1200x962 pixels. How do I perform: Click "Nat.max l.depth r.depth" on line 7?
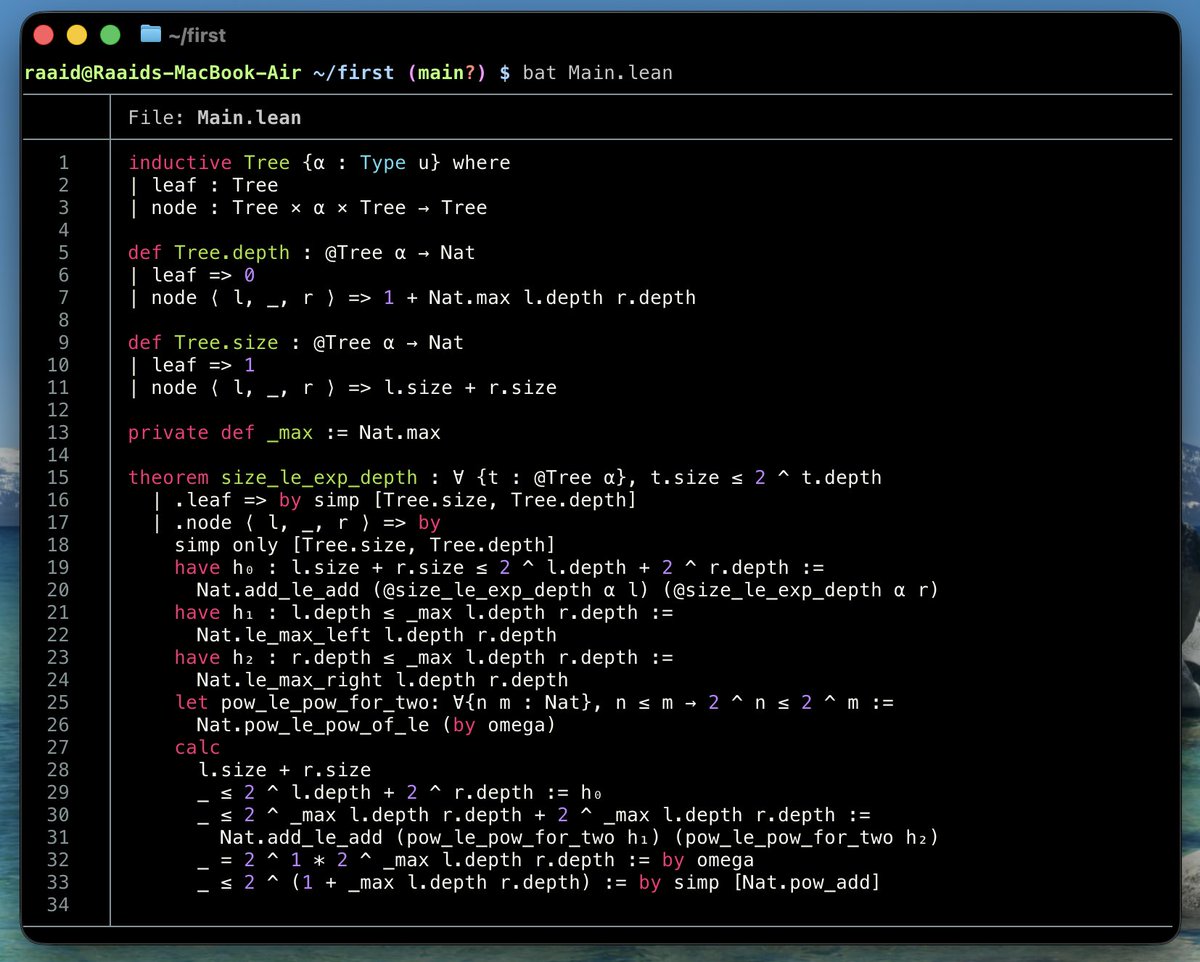[563, 298]
